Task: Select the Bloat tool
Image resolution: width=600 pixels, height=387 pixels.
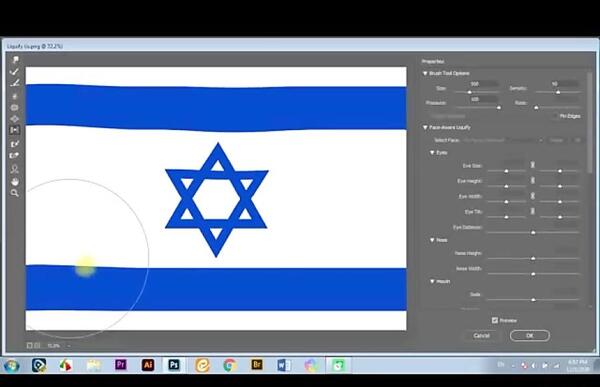Action: 15,119
